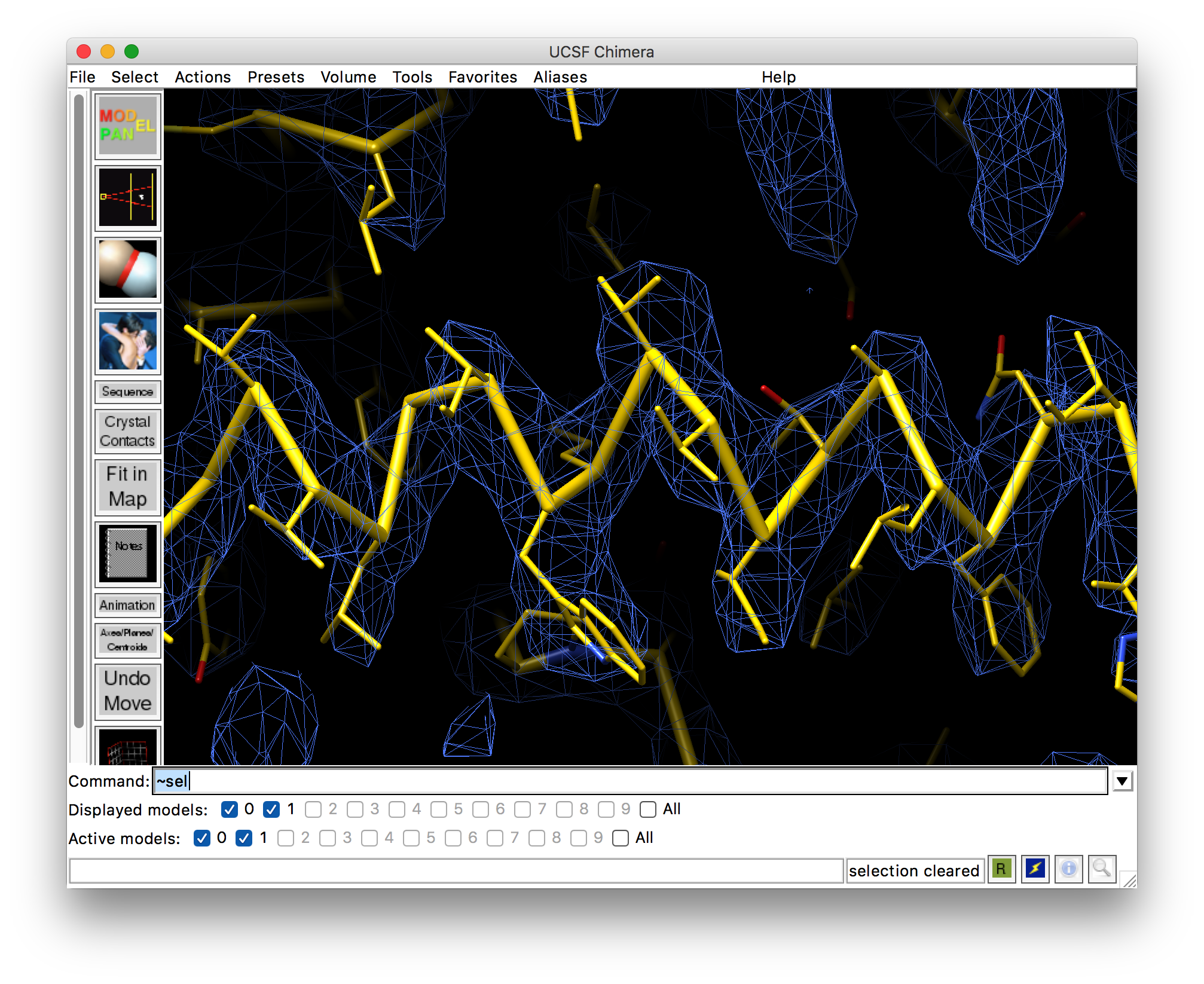1204x984 pixels.
Task: Uncheck displayed model 0 checkbox
Action: click(230, 809)
